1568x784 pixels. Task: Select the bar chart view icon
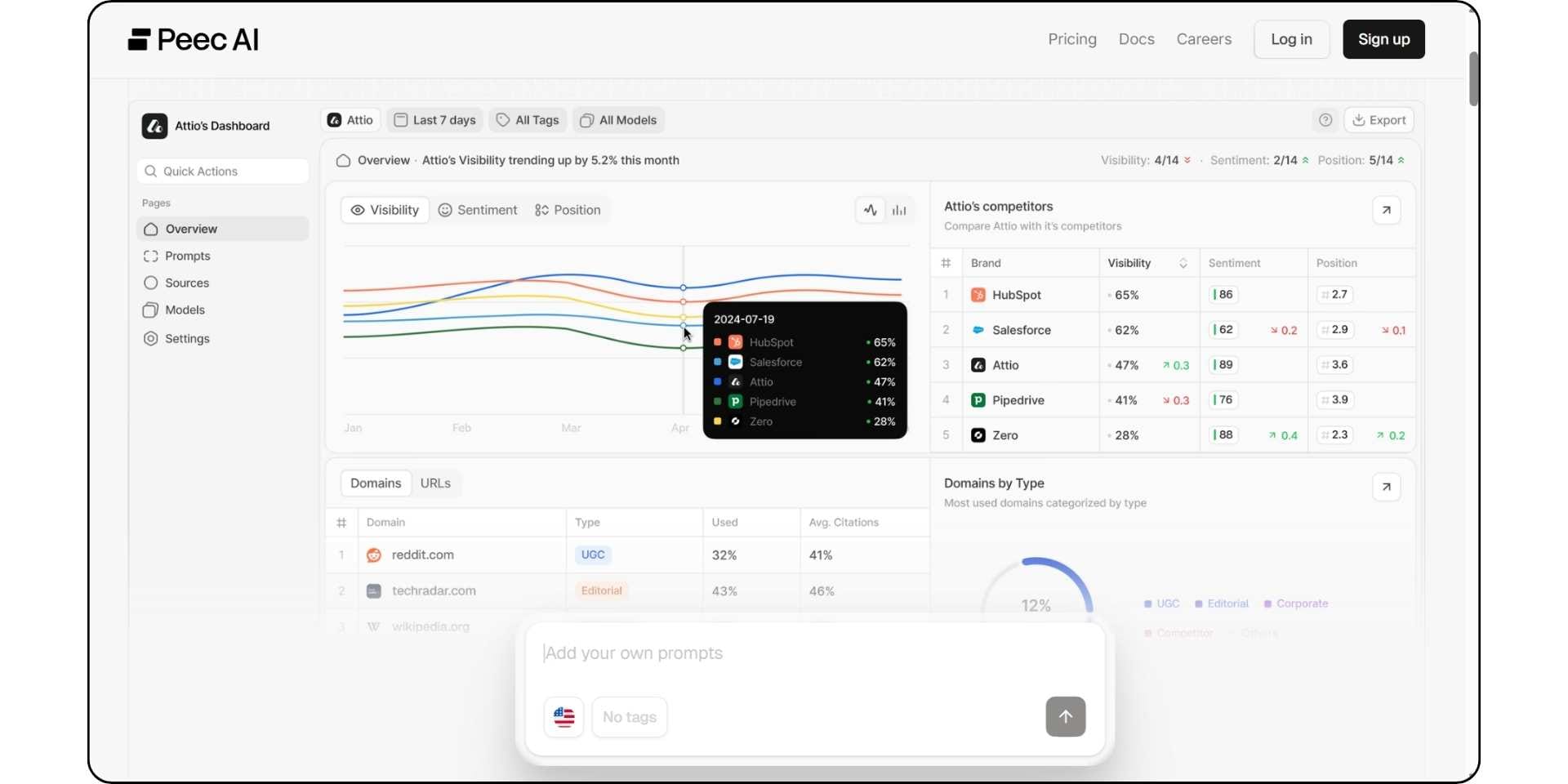(899, 210)
